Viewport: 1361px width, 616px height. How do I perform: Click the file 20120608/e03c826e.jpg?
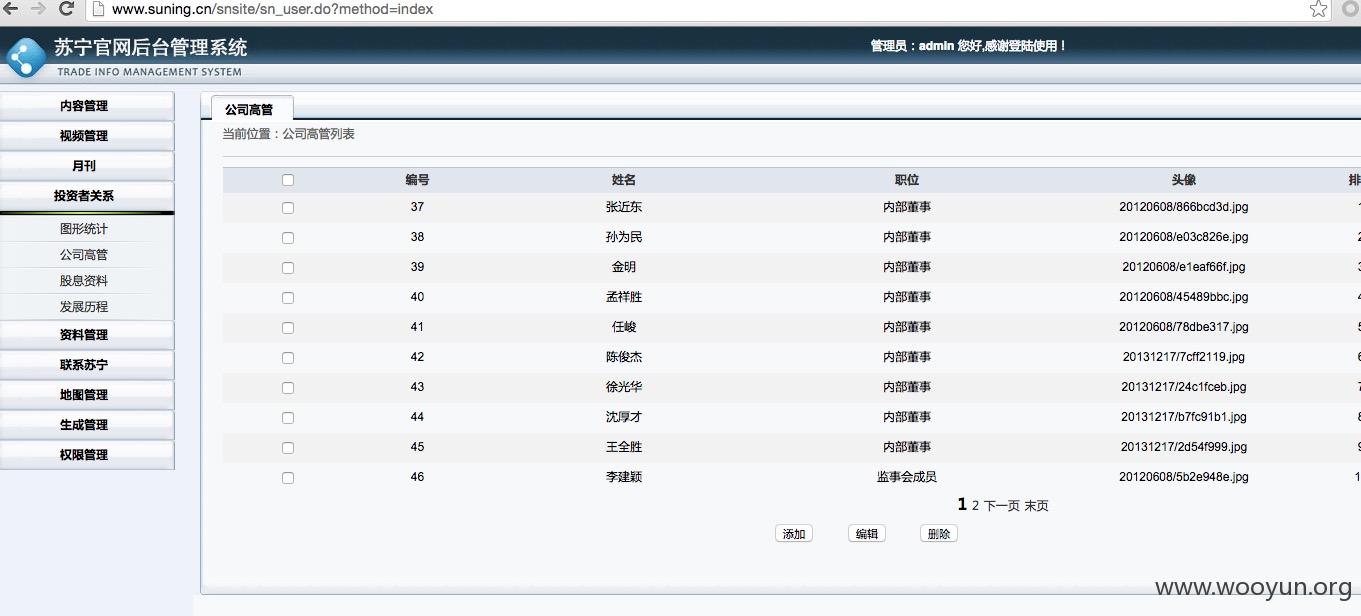click(x=1184, y=237)
